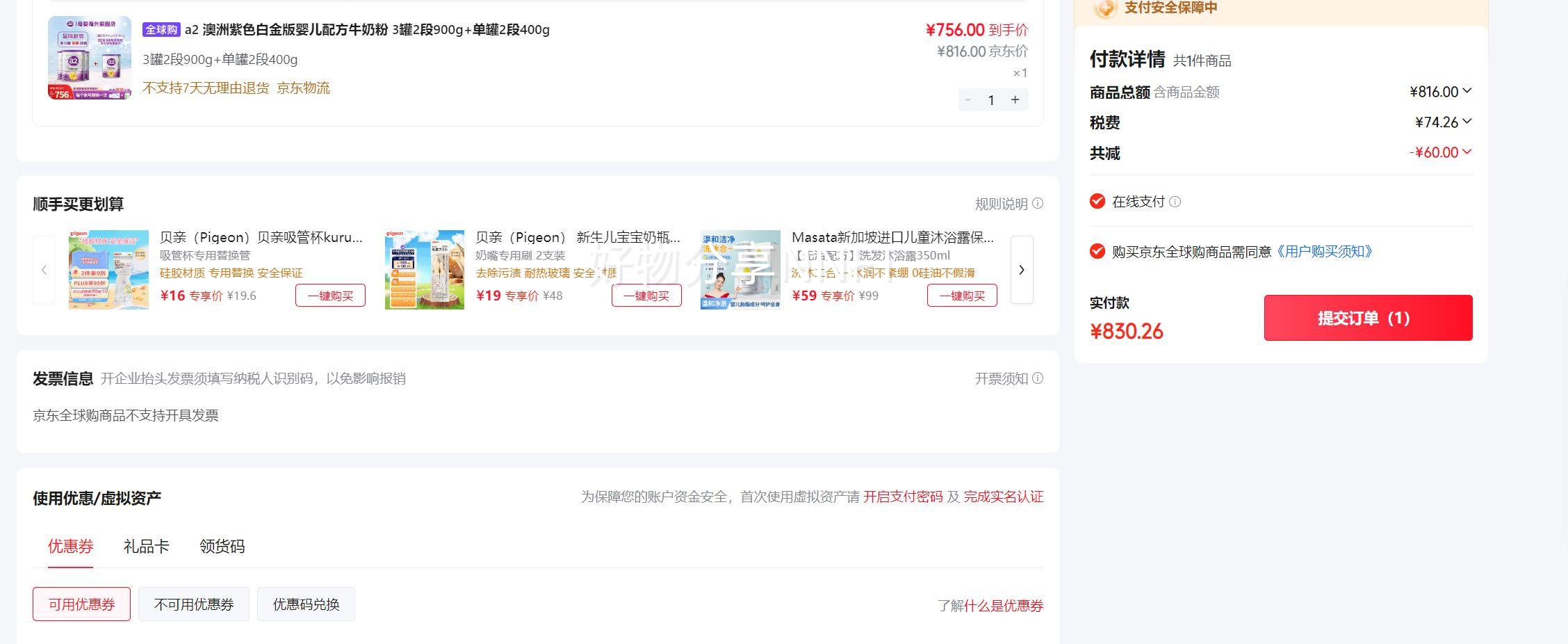
Task: Open the Masata shampoo product image
Action: pos(740,270)
